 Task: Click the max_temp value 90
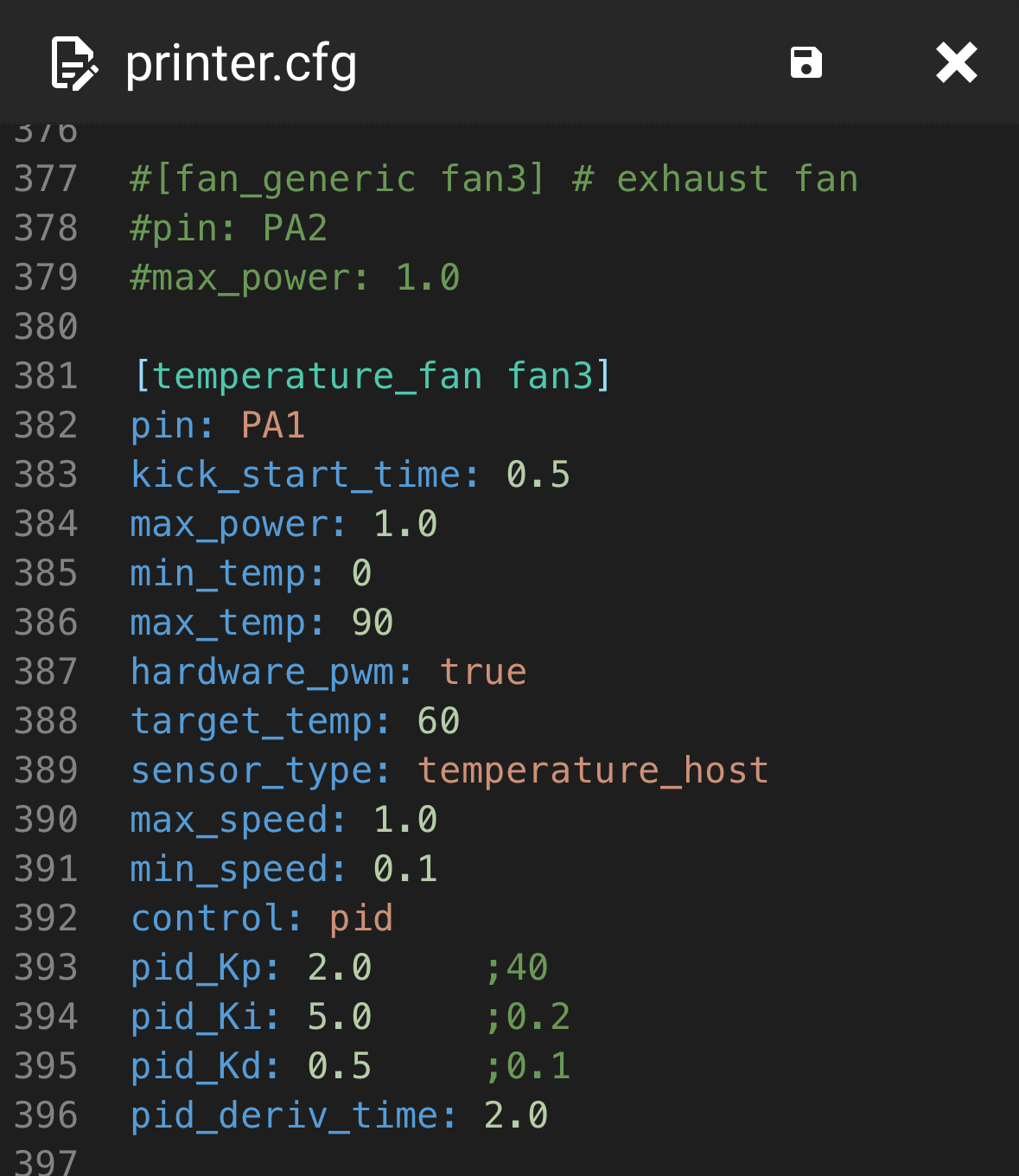click(x=373, y=623)
